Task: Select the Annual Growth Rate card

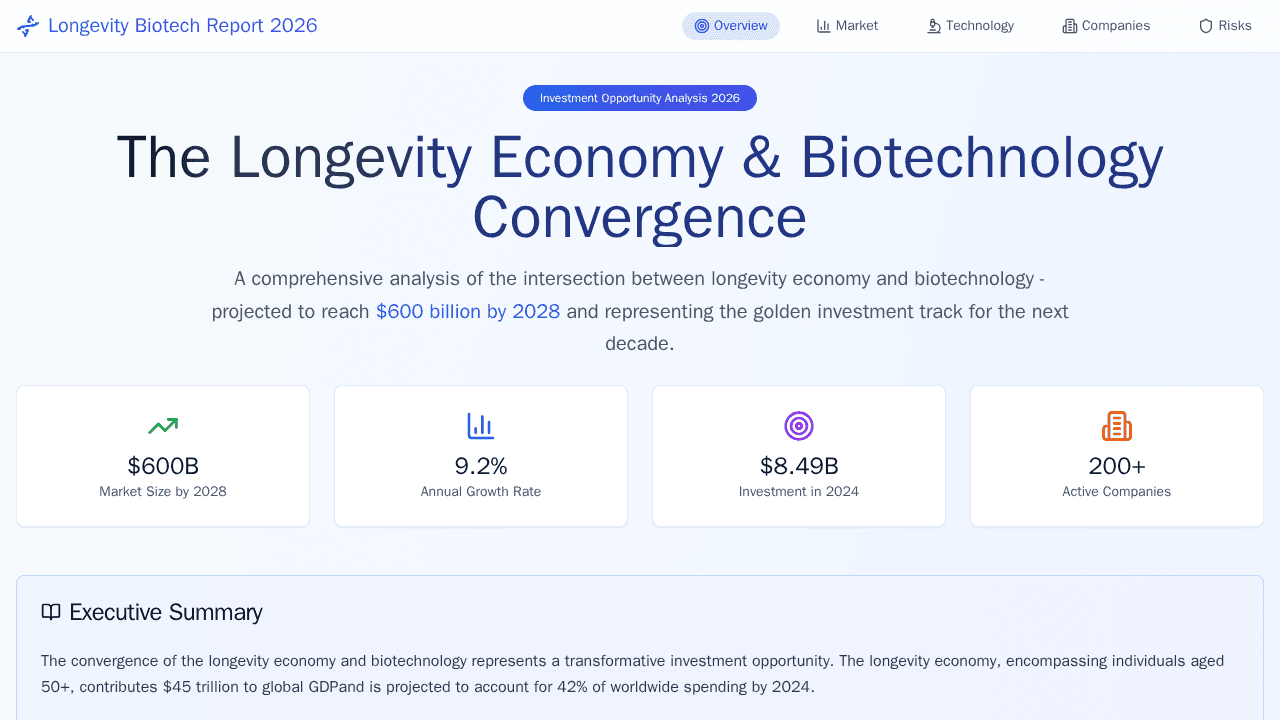Action: pyautogui.click(x=481, y=456)
